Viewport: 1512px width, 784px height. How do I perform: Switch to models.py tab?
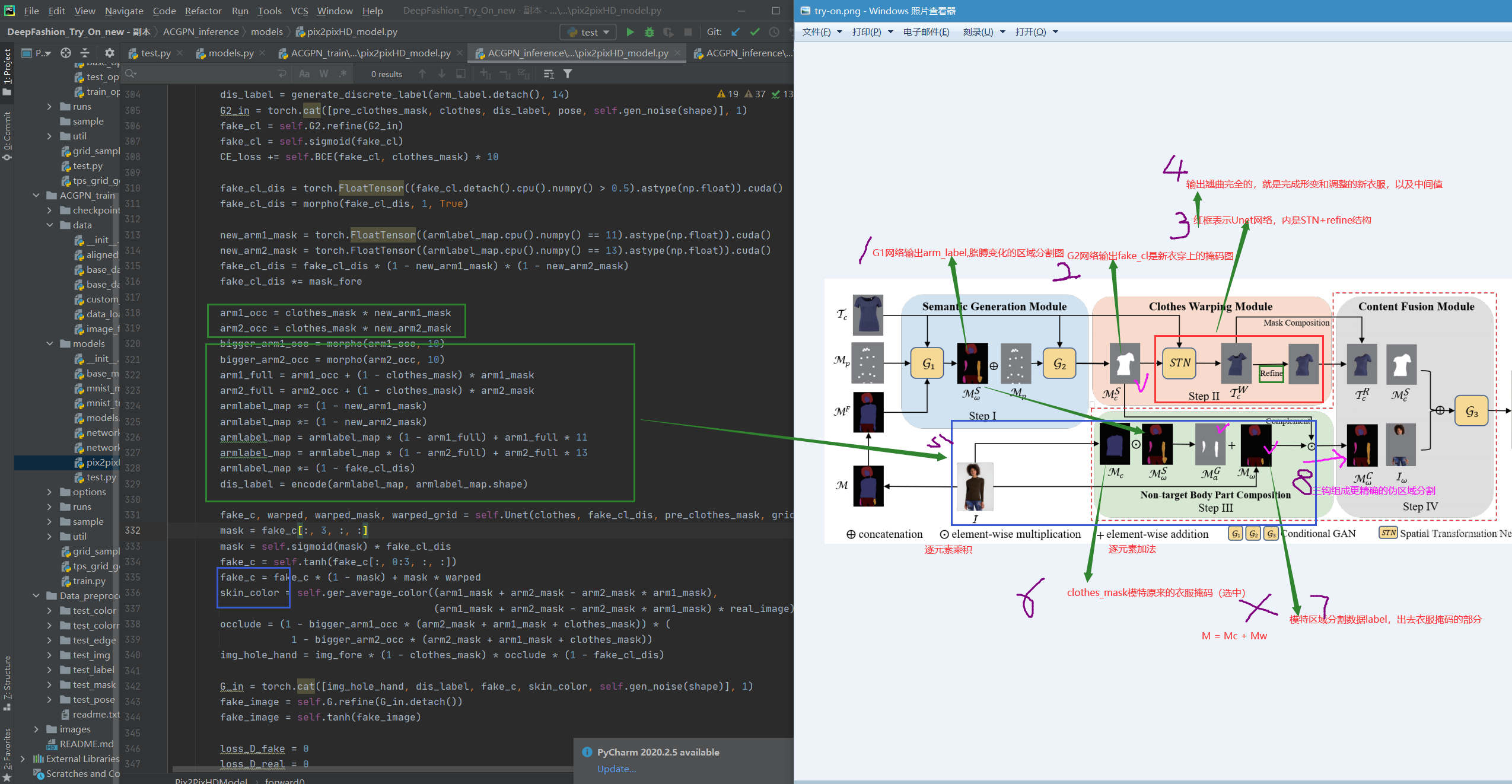pyautogui.click(x=230, y=53)
